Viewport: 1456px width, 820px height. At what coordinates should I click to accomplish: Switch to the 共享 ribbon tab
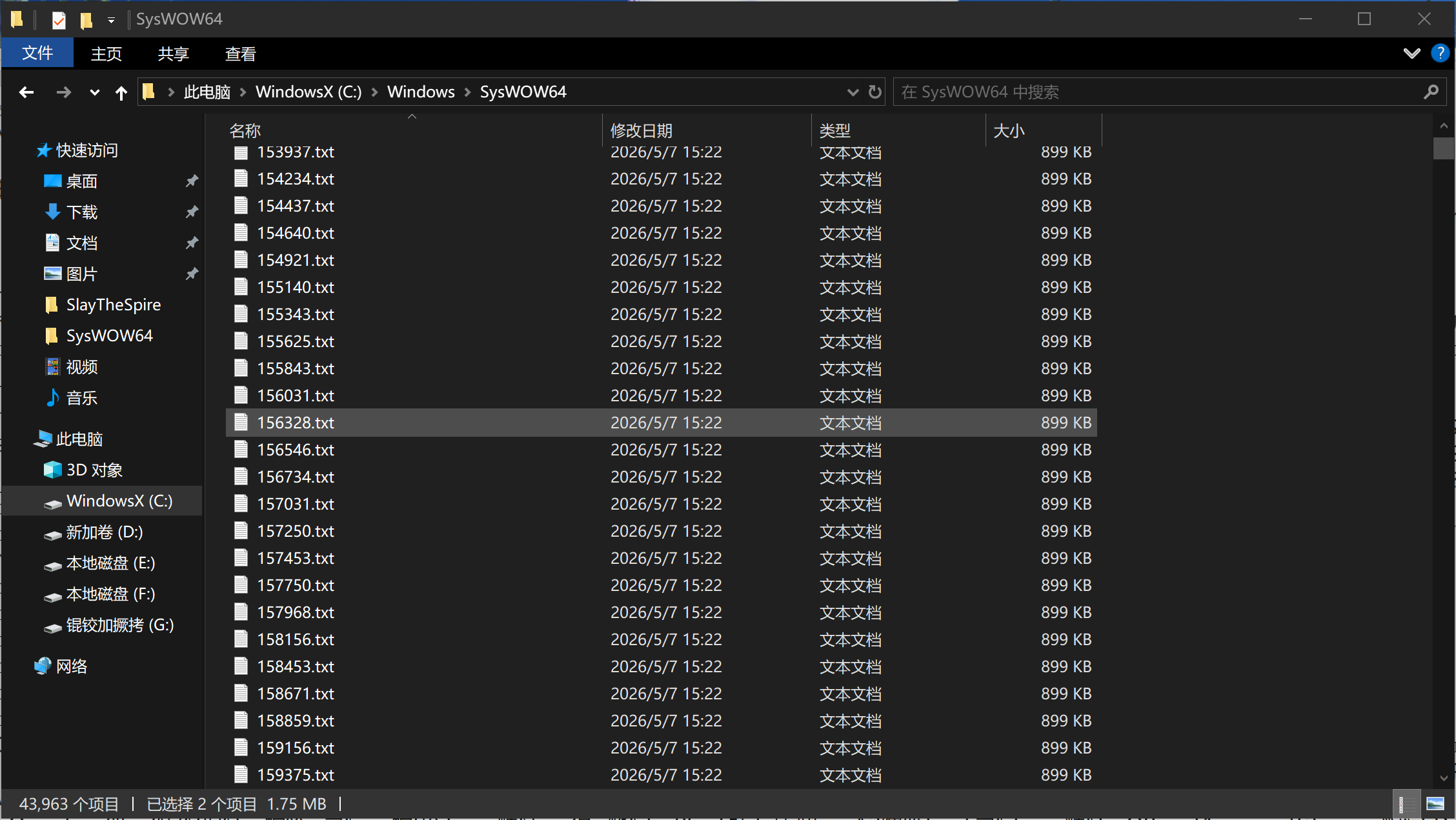173,54
